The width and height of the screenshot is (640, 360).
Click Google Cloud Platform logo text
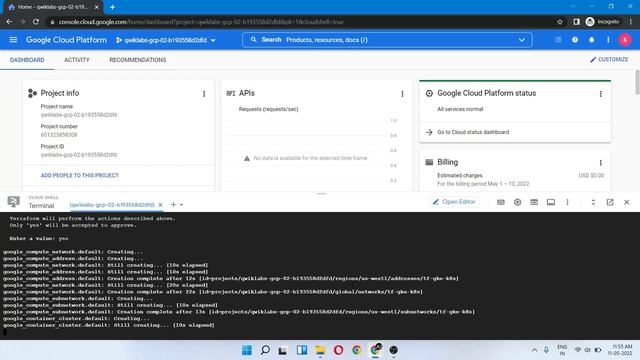click(x=66, y=40)
